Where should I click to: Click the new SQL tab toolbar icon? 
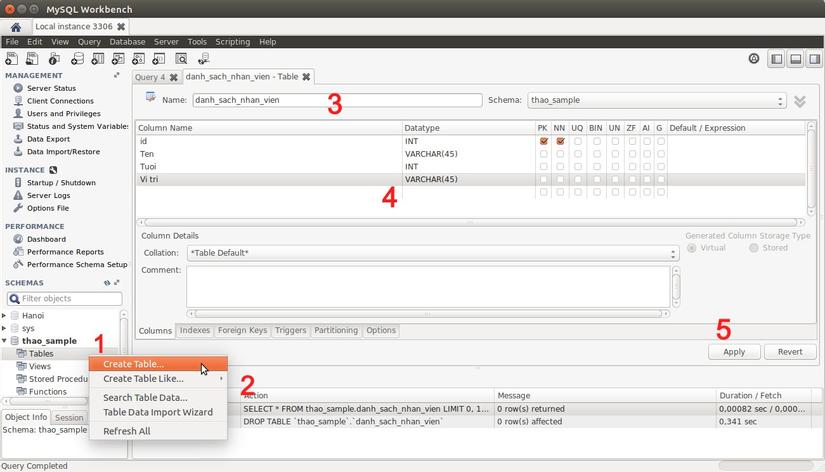(x=11, y=58)
